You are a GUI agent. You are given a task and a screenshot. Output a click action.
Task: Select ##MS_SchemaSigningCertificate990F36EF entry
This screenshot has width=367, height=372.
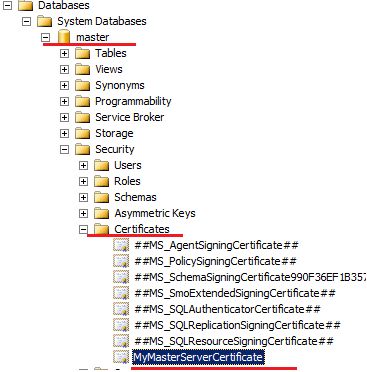pyautogui.click(x=250, y=277)
